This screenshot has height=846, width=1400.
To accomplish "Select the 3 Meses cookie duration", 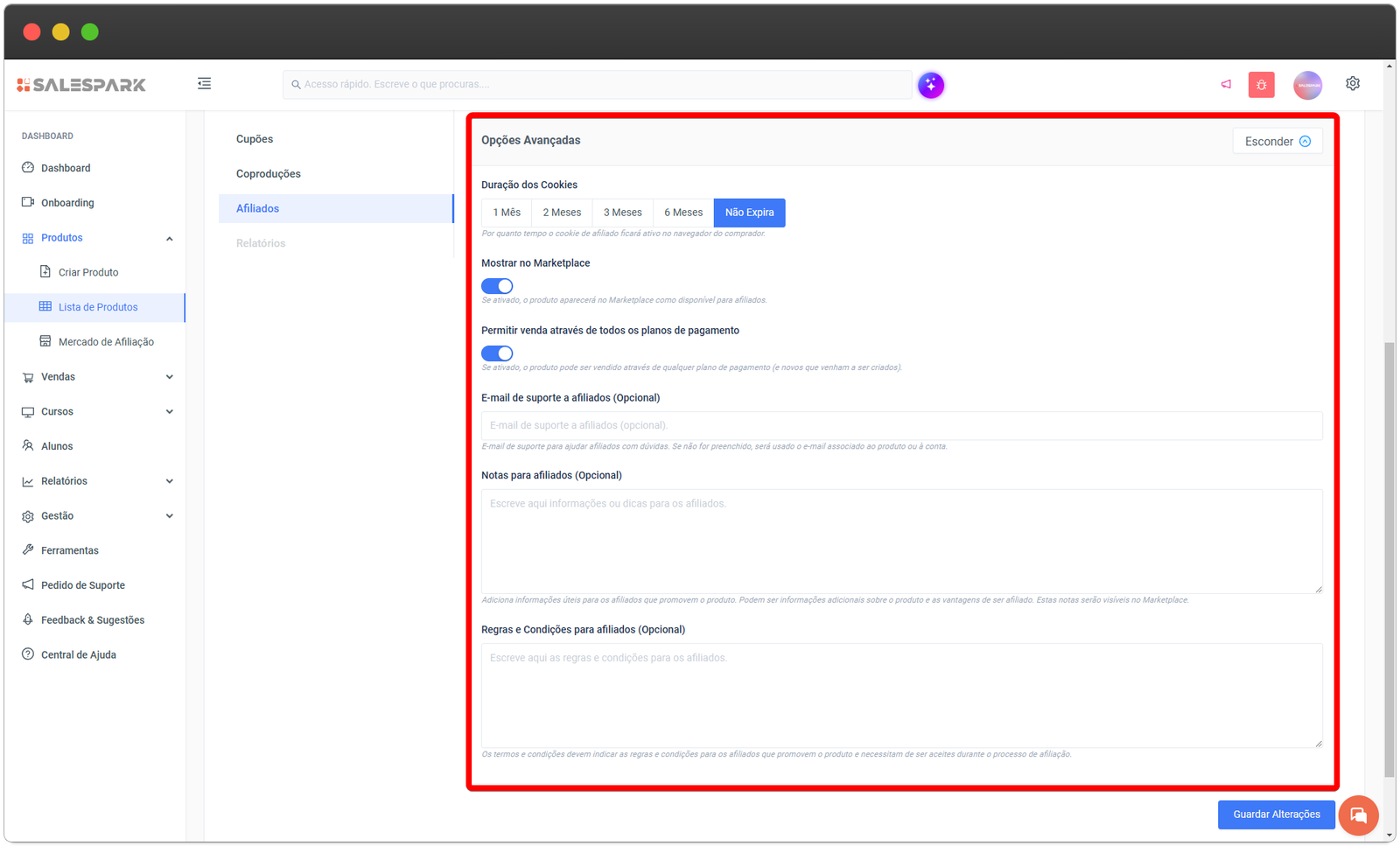I will [622, 213].
